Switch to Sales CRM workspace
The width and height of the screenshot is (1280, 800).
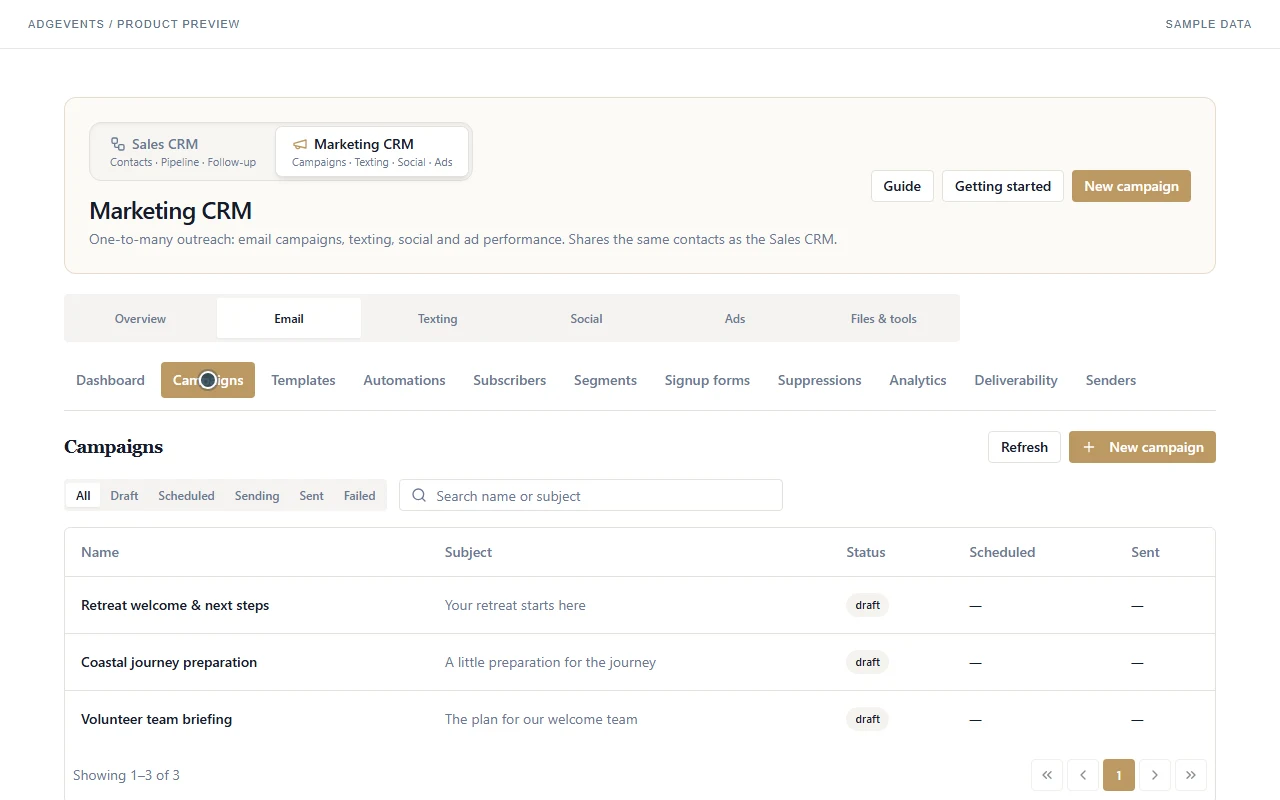(x=183, y=152)
